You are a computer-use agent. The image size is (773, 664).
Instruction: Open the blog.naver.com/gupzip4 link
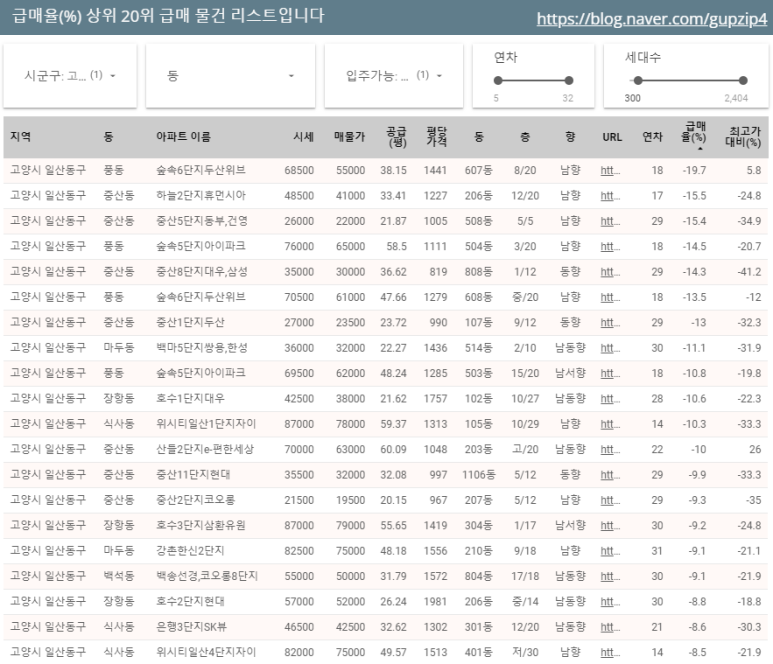pyautogui.click(x=652, y=19)
